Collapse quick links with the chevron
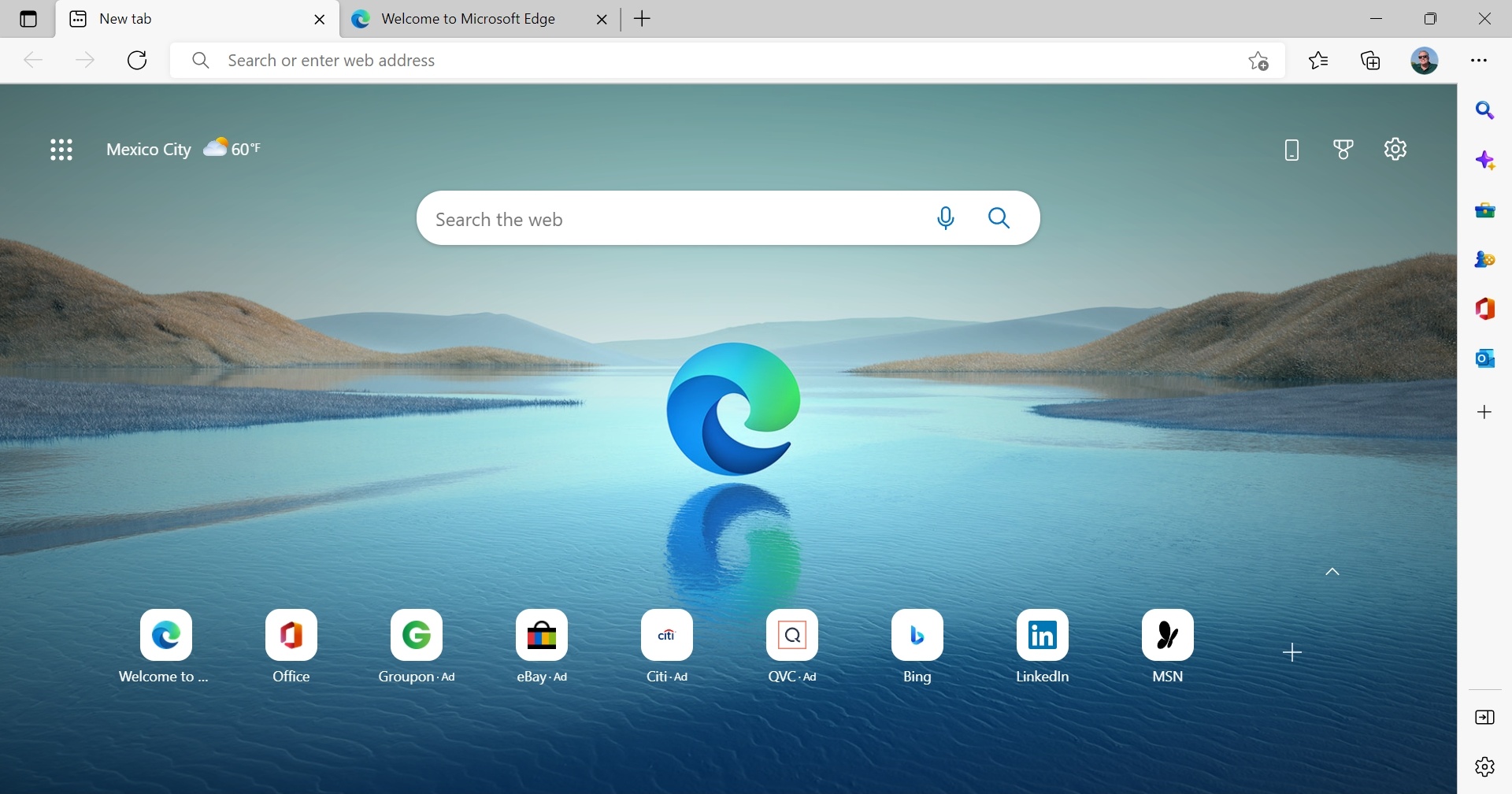The image size is (1512, 794). click(1332, 572)
